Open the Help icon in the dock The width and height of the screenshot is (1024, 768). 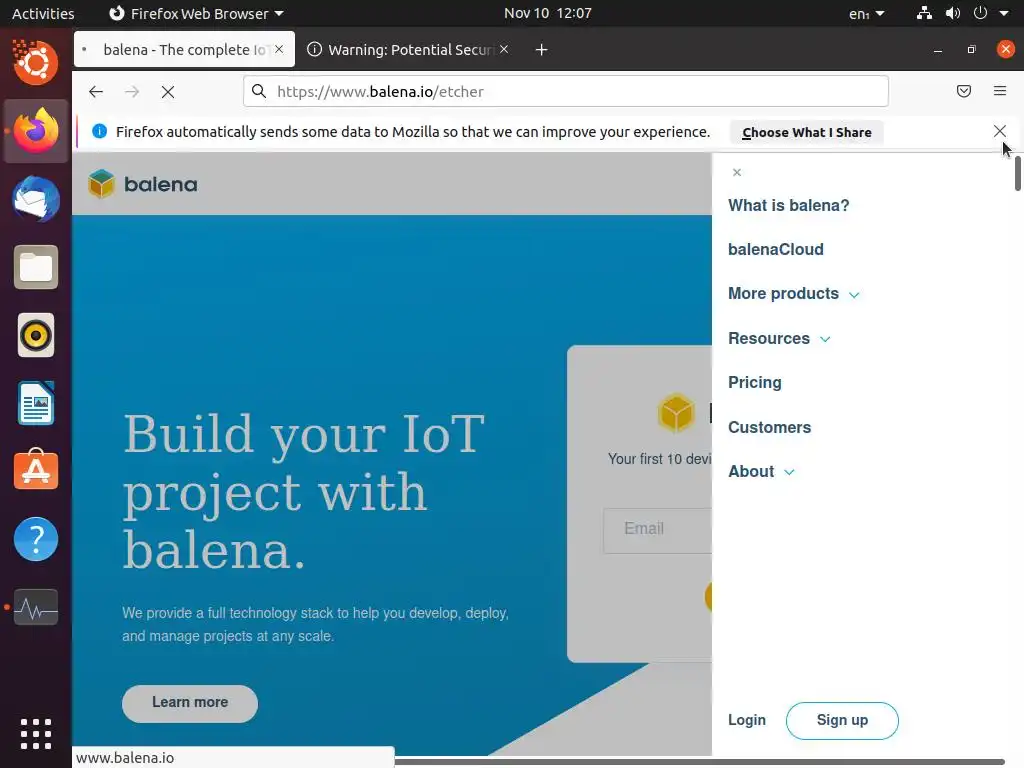tap(36, 539)
